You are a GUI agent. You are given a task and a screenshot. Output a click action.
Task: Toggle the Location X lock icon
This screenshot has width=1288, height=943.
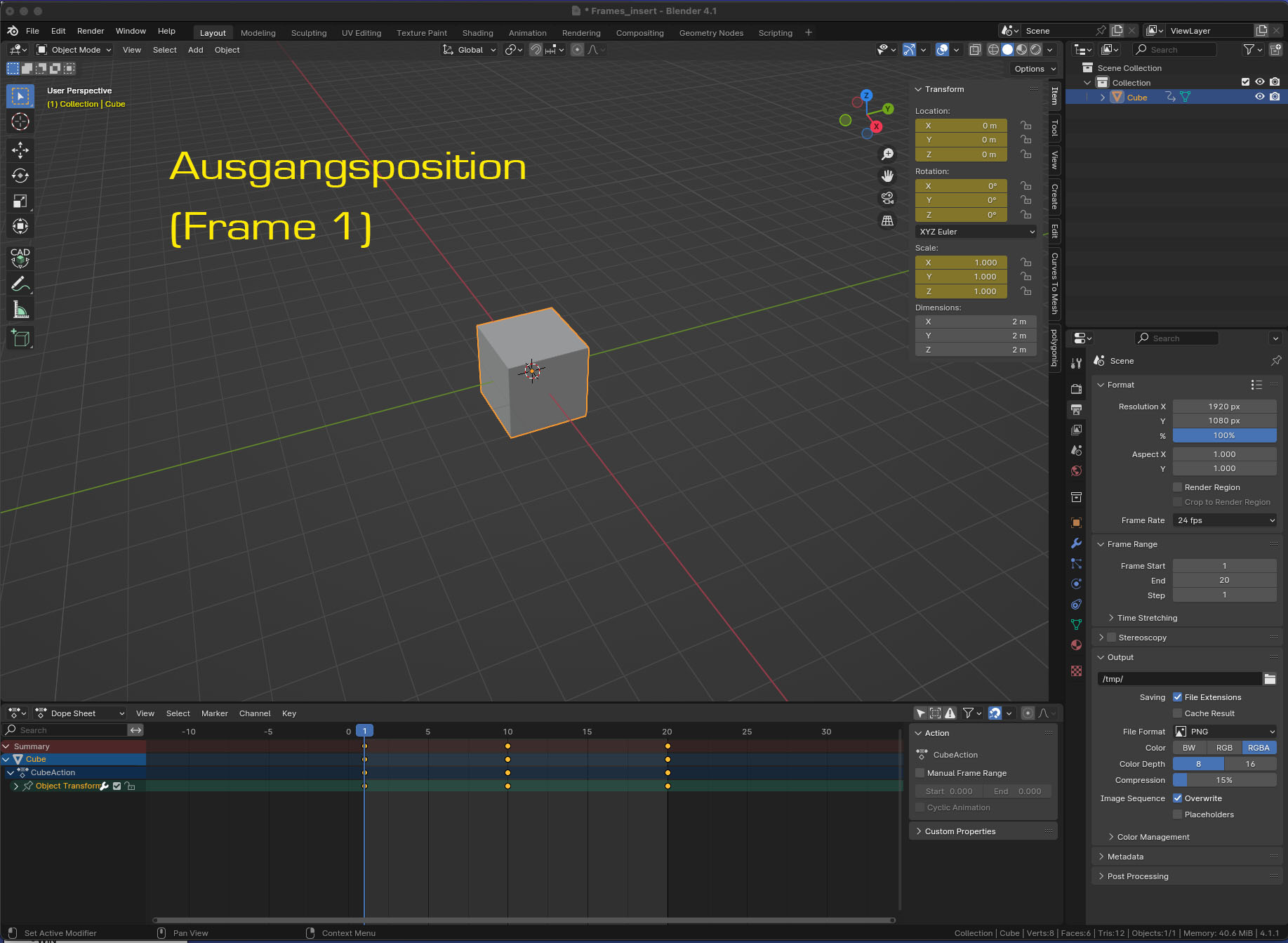click(x=1026, y=126)
